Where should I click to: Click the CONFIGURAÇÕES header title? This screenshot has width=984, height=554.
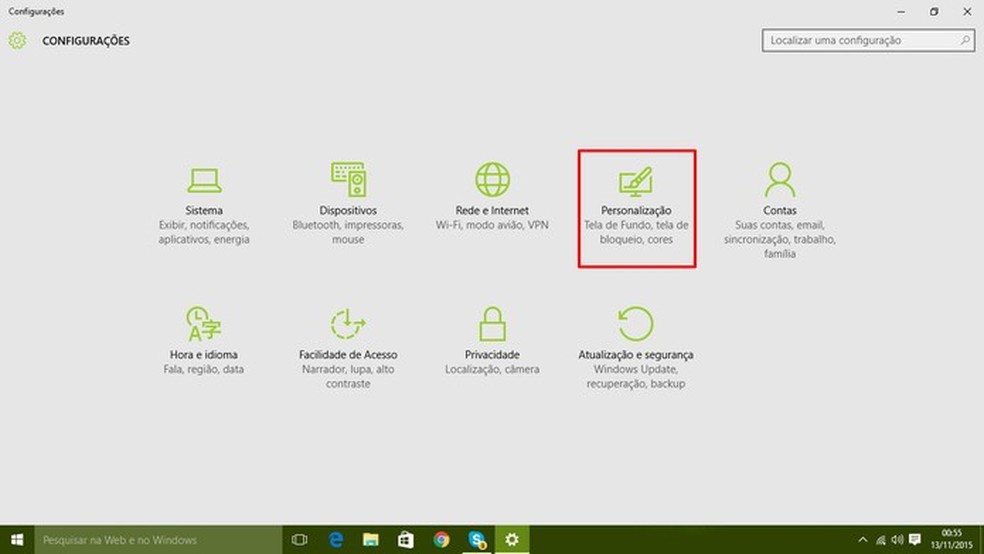(x=86, y=41)
